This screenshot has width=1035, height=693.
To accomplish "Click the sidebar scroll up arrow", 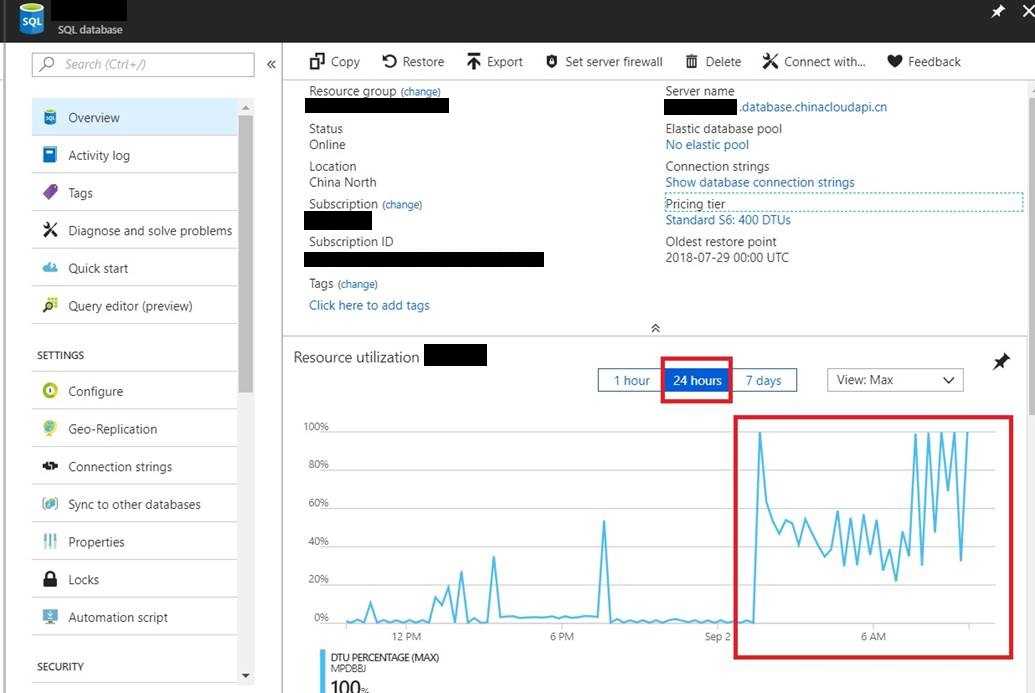I will click(x=246, y=108).
